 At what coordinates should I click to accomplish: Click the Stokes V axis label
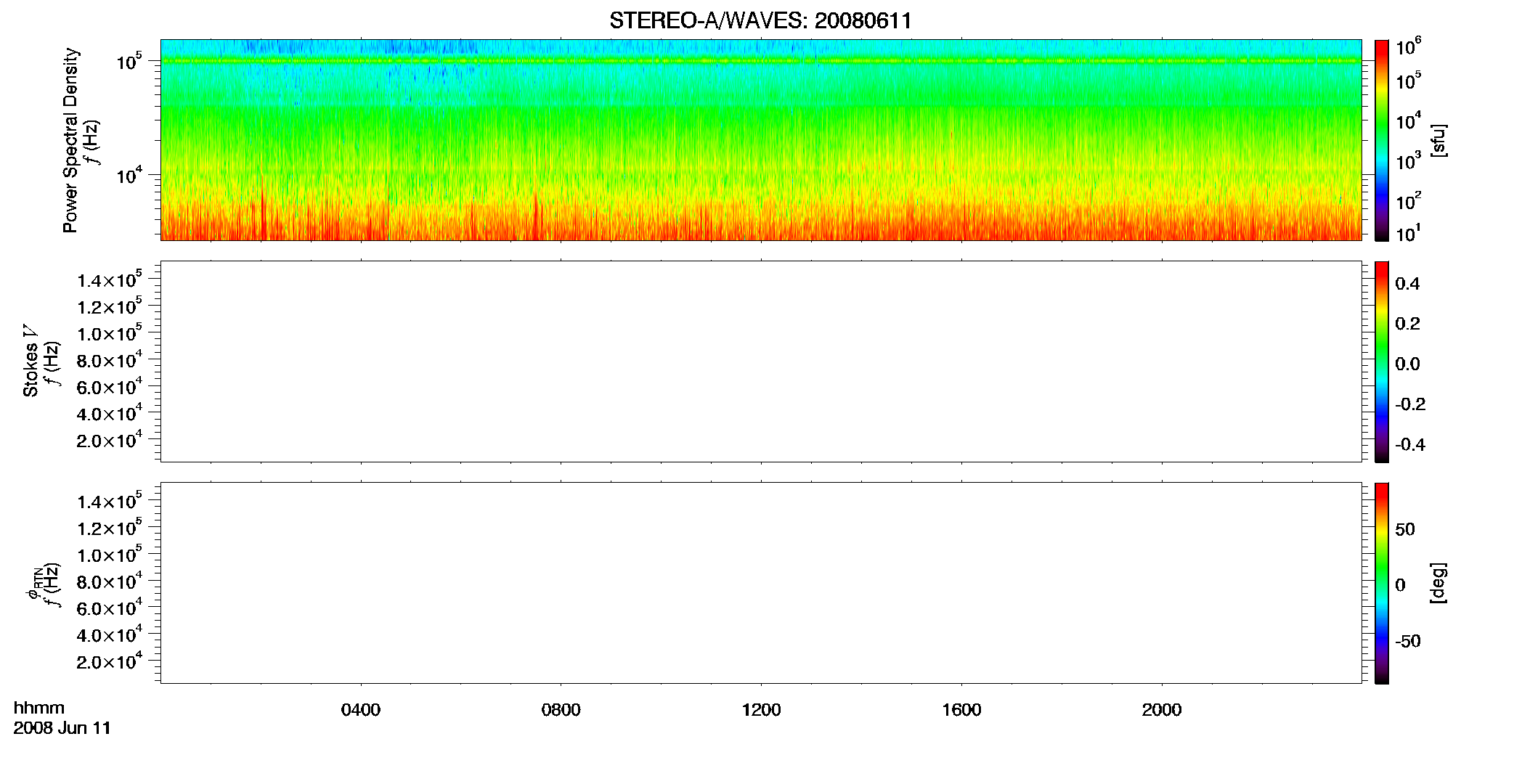(x=30, y=361)
